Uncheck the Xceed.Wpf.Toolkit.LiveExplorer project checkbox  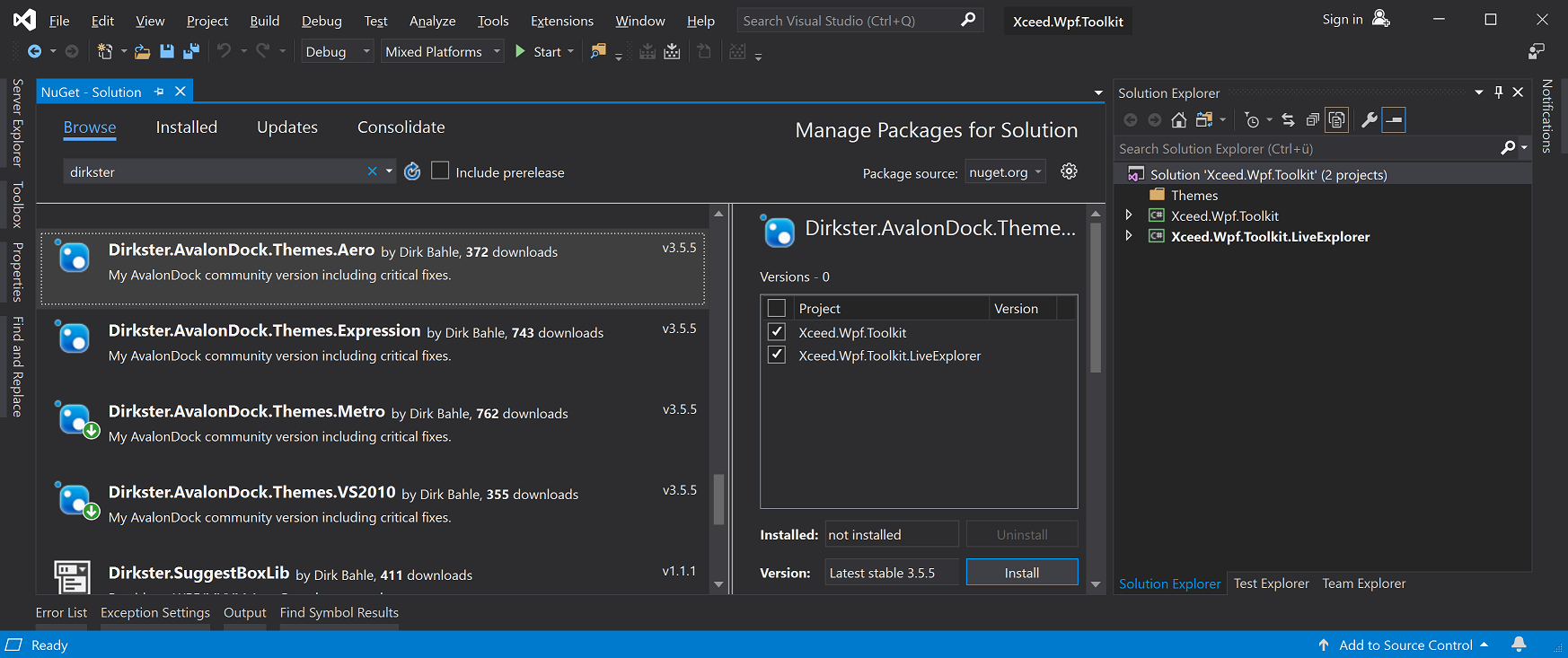coord(777,355)
